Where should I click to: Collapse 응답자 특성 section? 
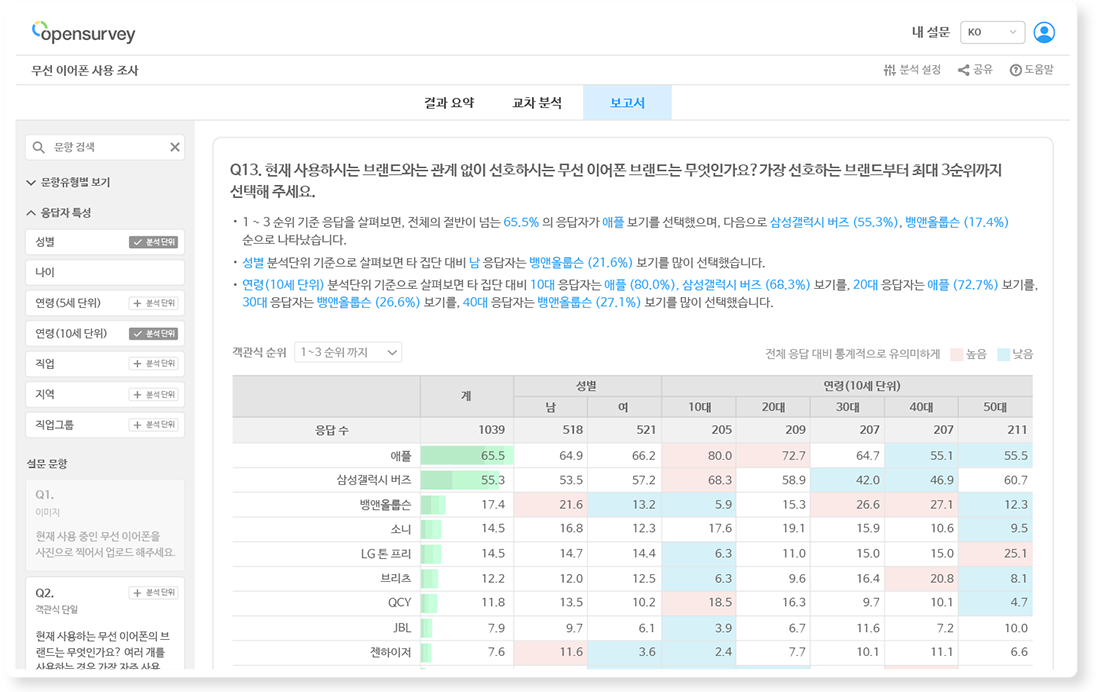point(59,212)
